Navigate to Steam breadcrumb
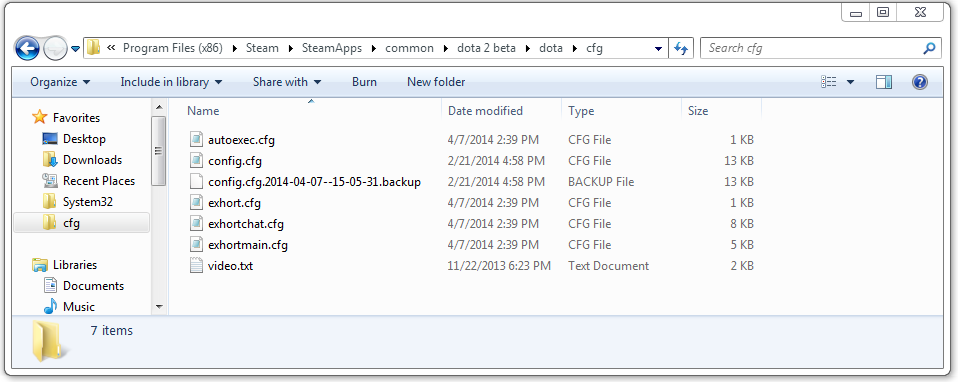The width and height of the screenshot is (958, 382). point(262,48)
